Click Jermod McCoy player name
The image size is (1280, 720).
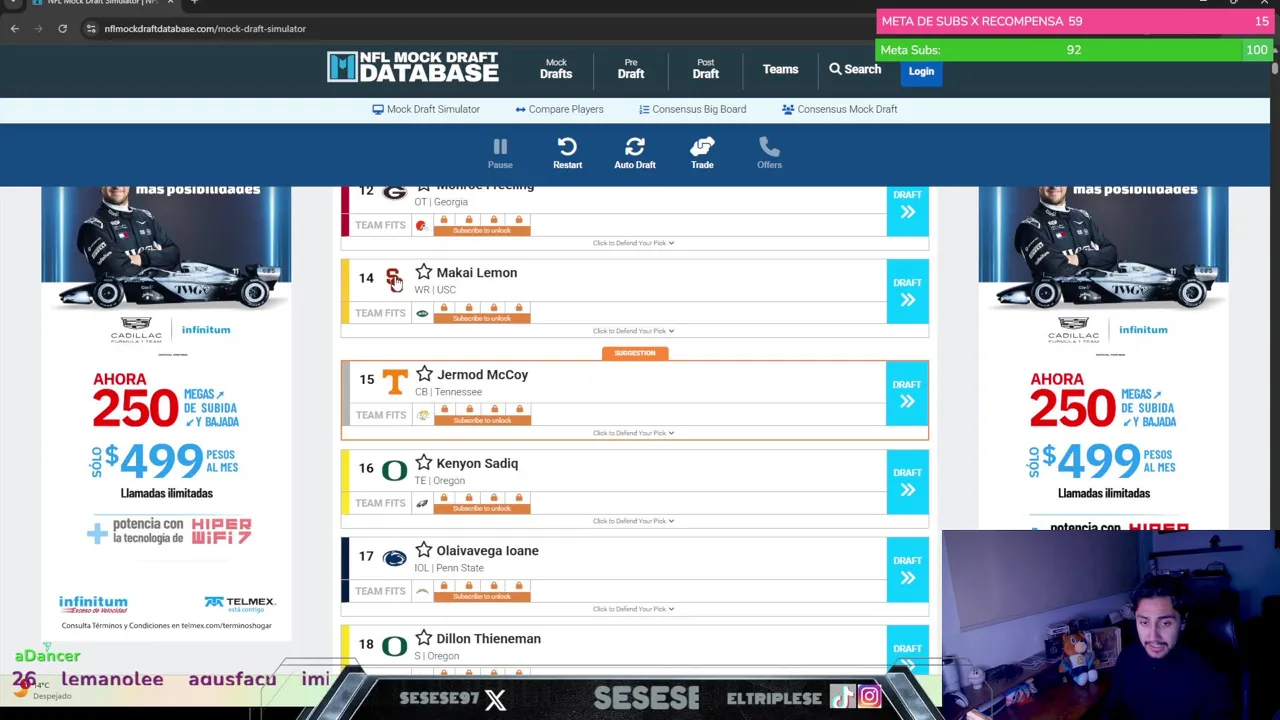coord(483,374)
